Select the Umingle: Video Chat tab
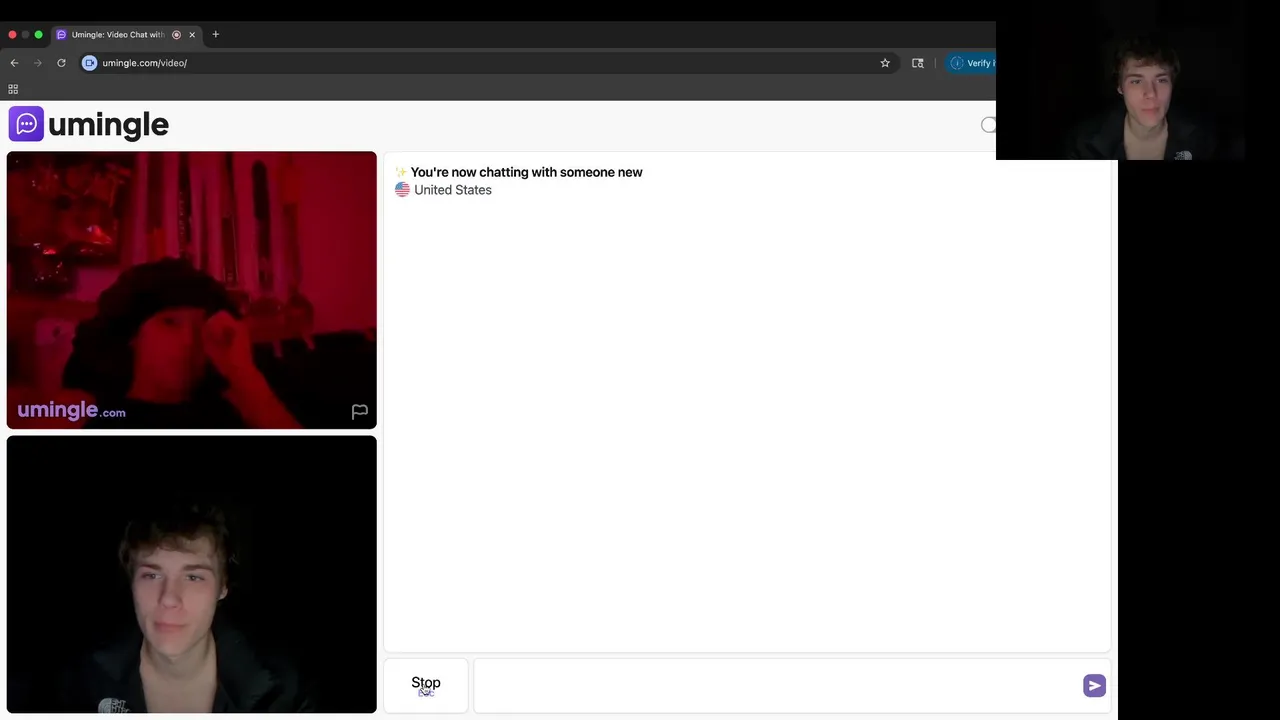 click(x=126, y=35)
